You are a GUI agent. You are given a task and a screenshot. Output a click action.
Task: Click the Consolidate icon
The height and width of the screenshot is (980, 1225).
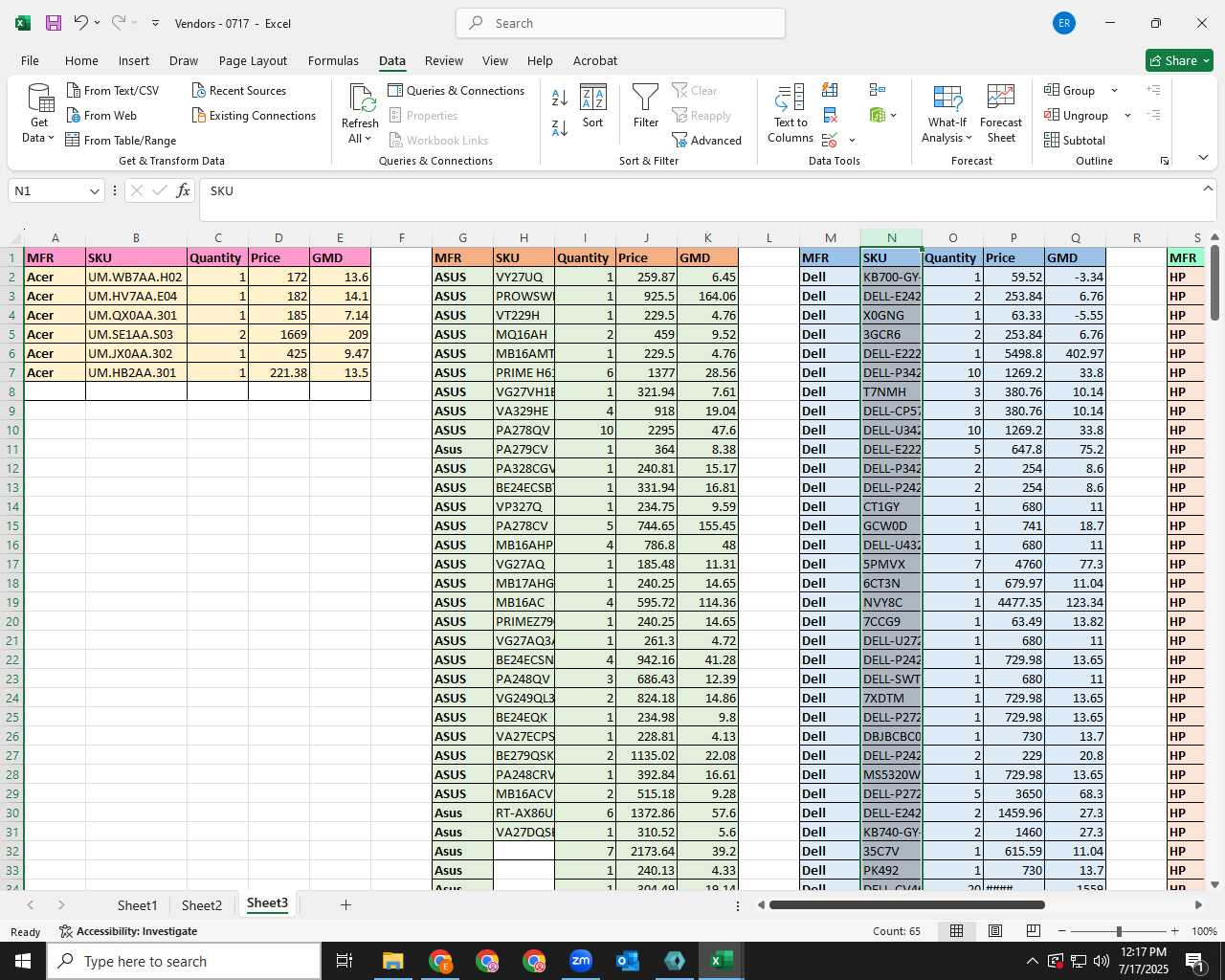(x=878, y=90)
